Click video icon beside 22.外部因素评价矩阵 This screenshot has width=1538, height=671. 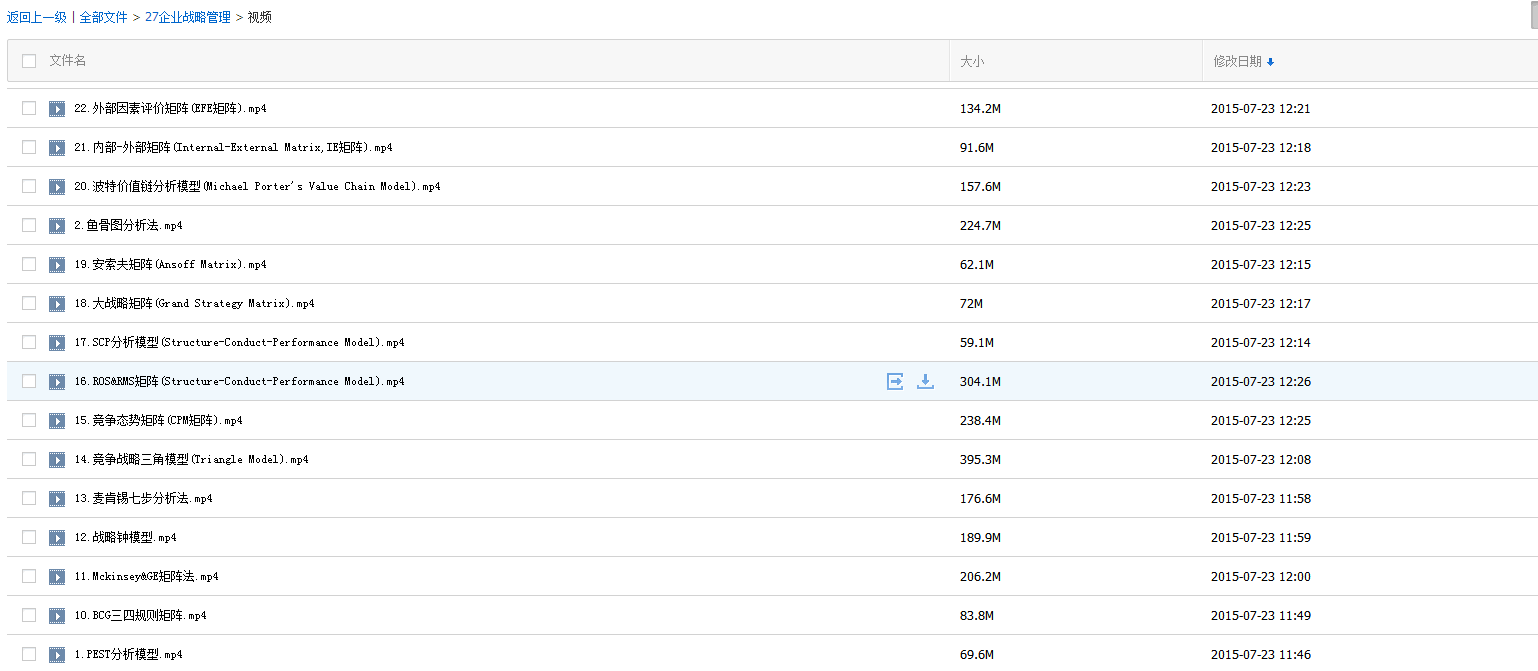pyautogui.click(x=58, y=108)
